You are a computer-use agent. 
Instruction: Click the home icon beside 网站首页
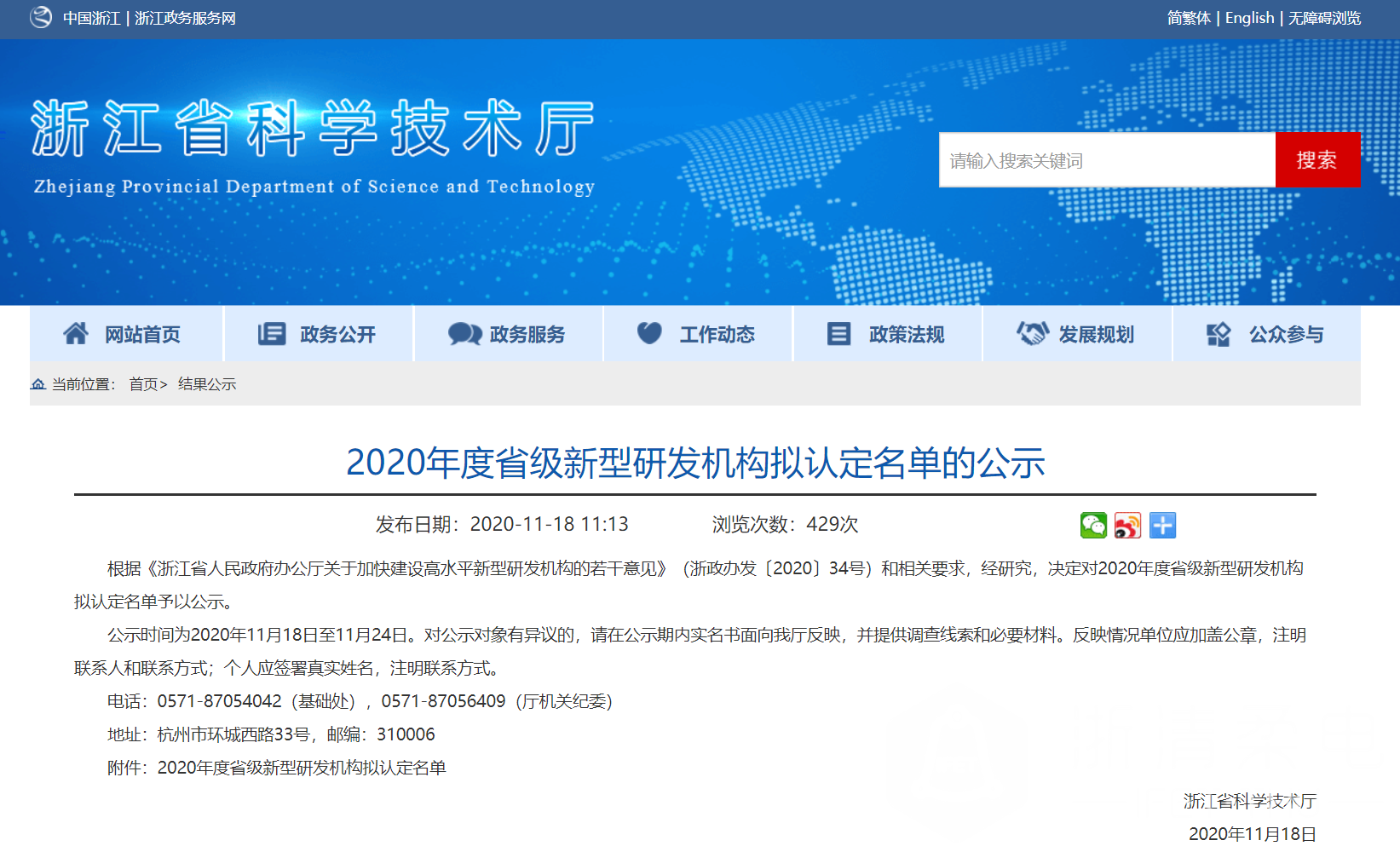tap(76, 334)
